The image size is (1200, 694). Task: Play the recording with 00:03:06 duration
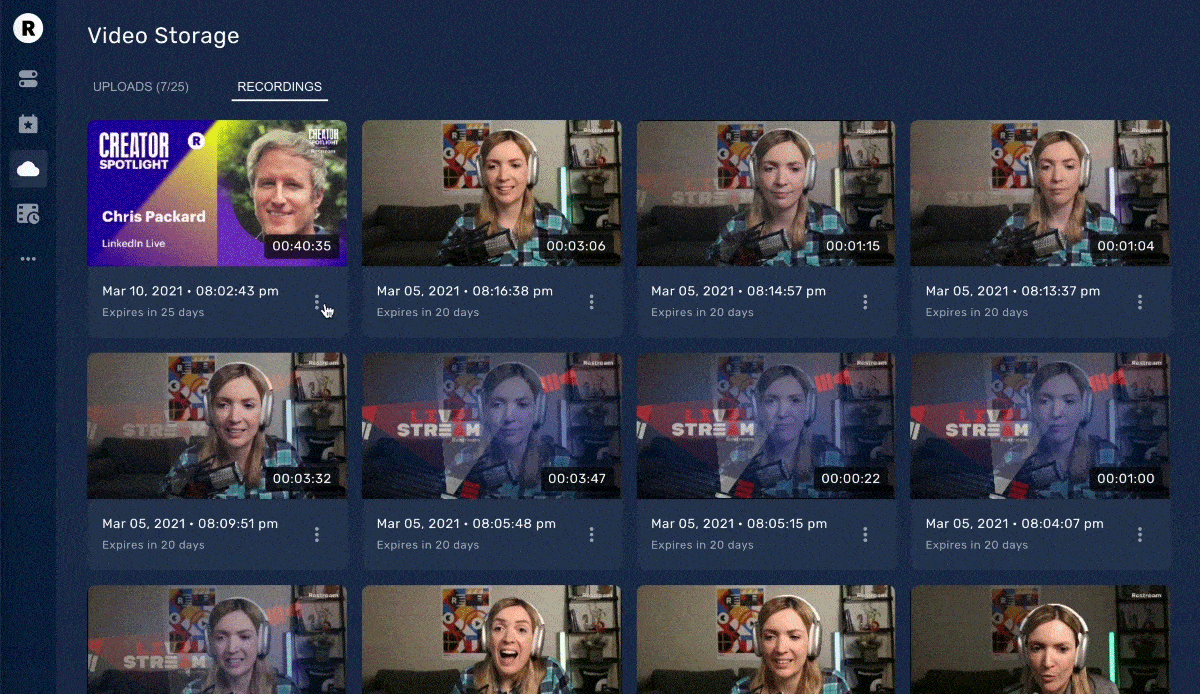pos(491,193)
